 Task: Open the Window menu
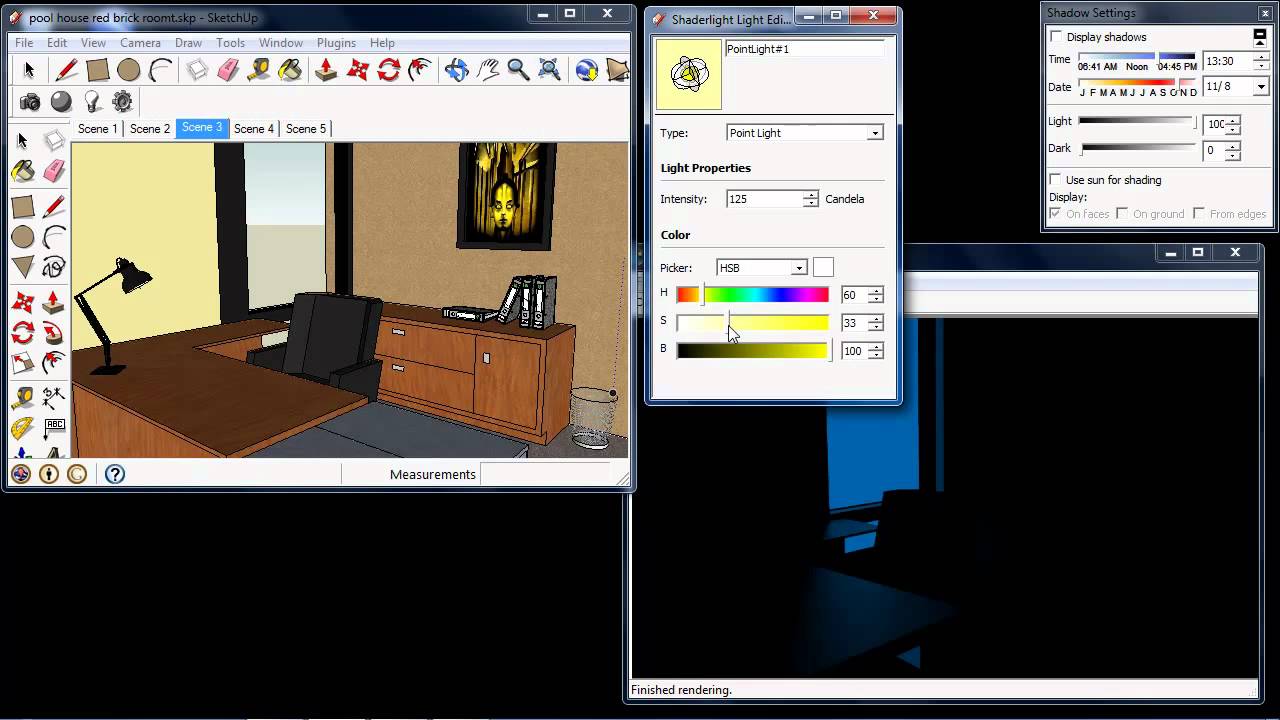281,43
